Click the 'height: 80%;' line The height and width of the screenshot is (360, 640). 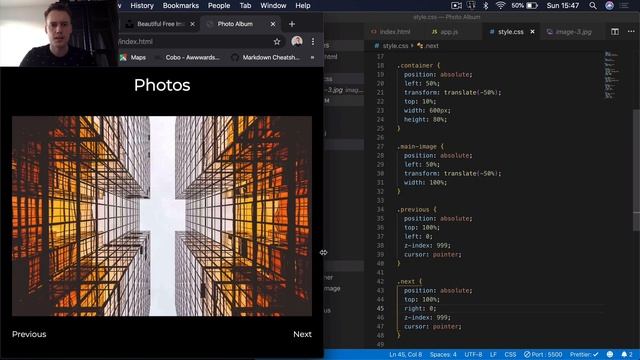coord(425,120)
